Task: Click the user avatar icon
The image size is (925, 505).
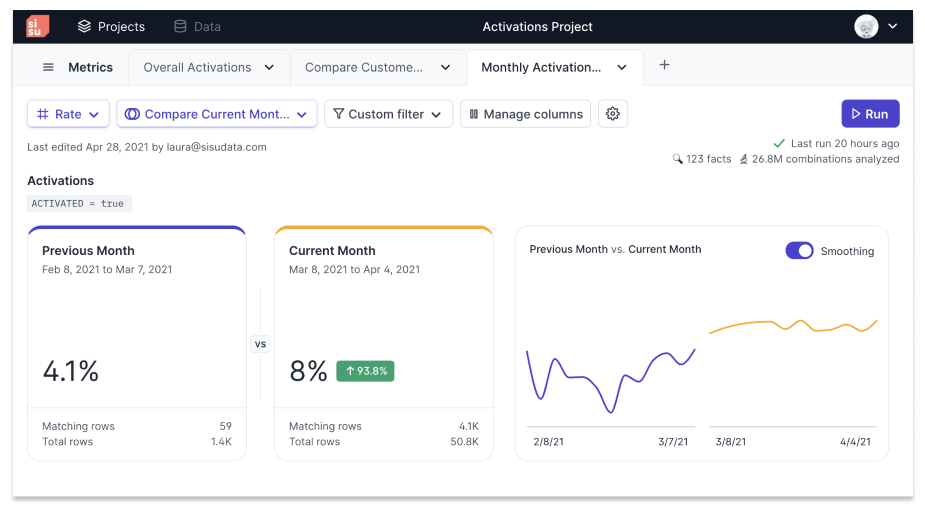Action: click(866, 27)
